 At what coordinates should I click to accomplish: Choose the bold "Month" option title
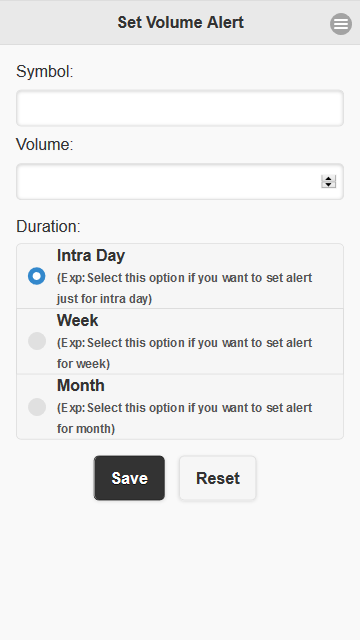[x=80, y=385]
